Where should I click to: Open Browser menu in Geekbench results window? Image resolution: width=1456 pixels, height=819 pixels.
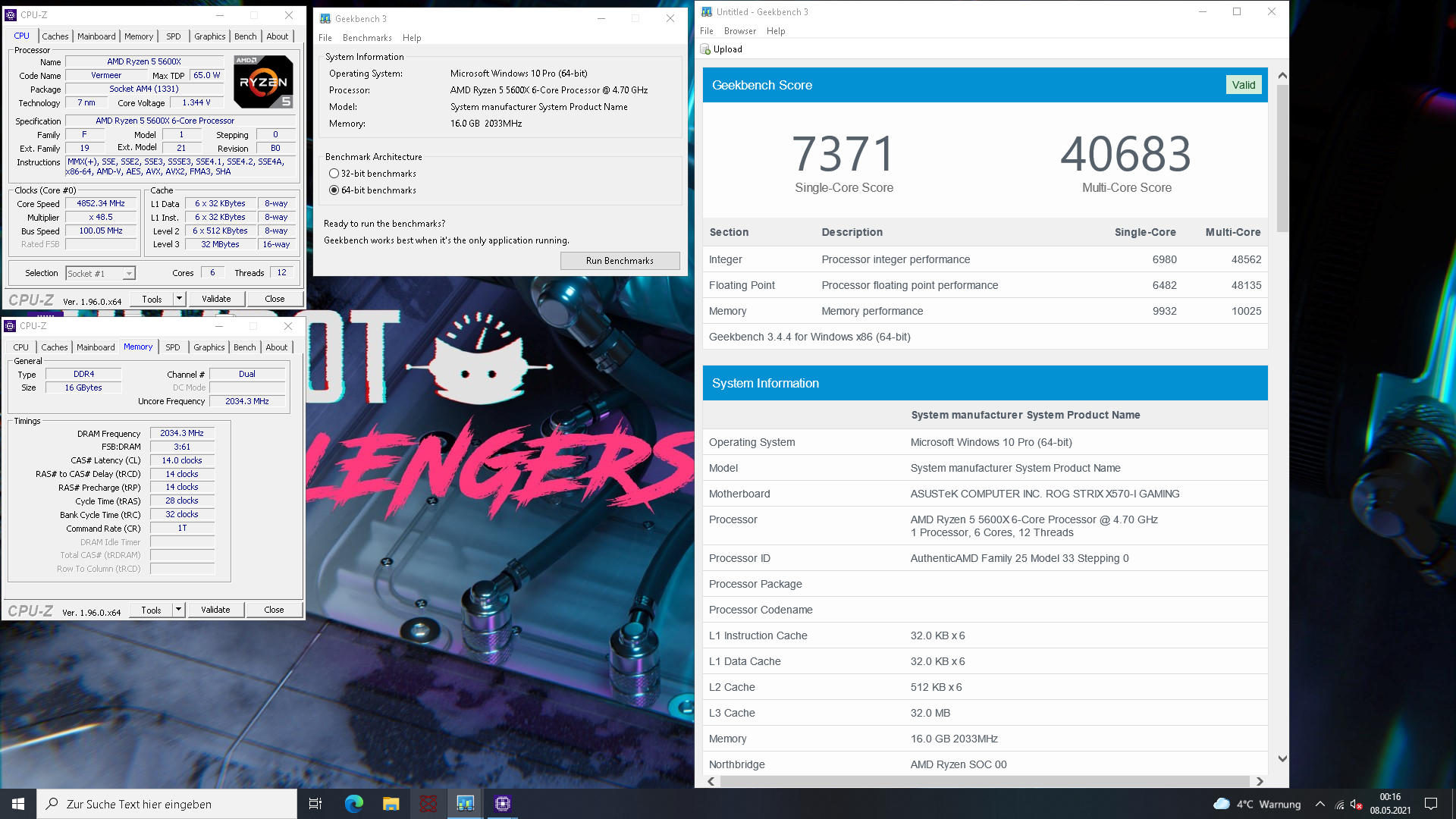tap(740, 31)
